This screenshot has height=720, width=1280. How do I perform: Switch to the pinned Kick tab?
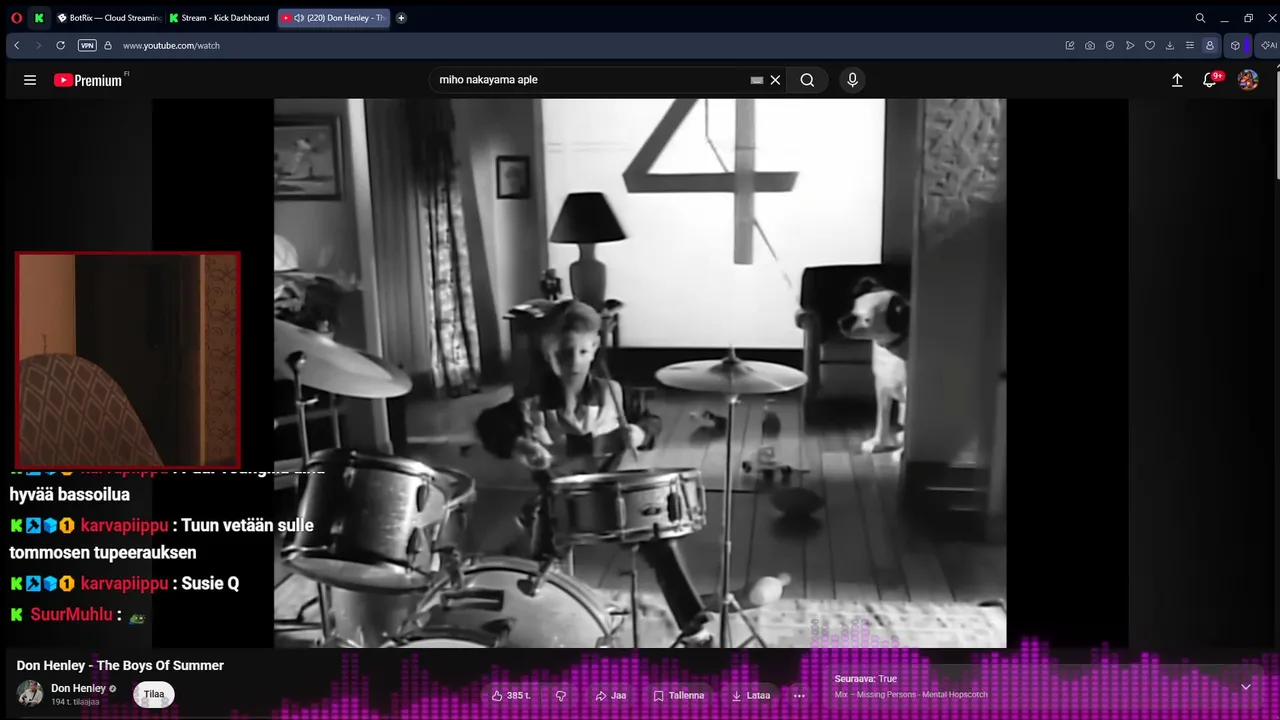click(x=39, y=18)
